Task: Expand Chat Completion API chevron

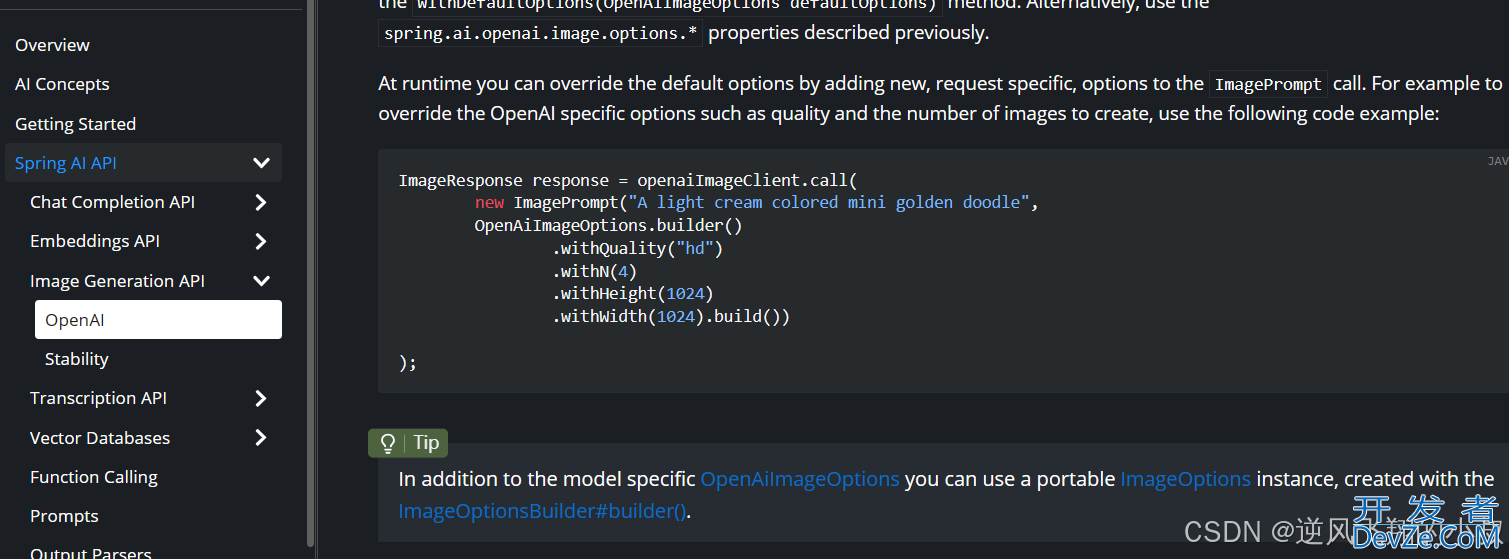Action: [261, 202]
